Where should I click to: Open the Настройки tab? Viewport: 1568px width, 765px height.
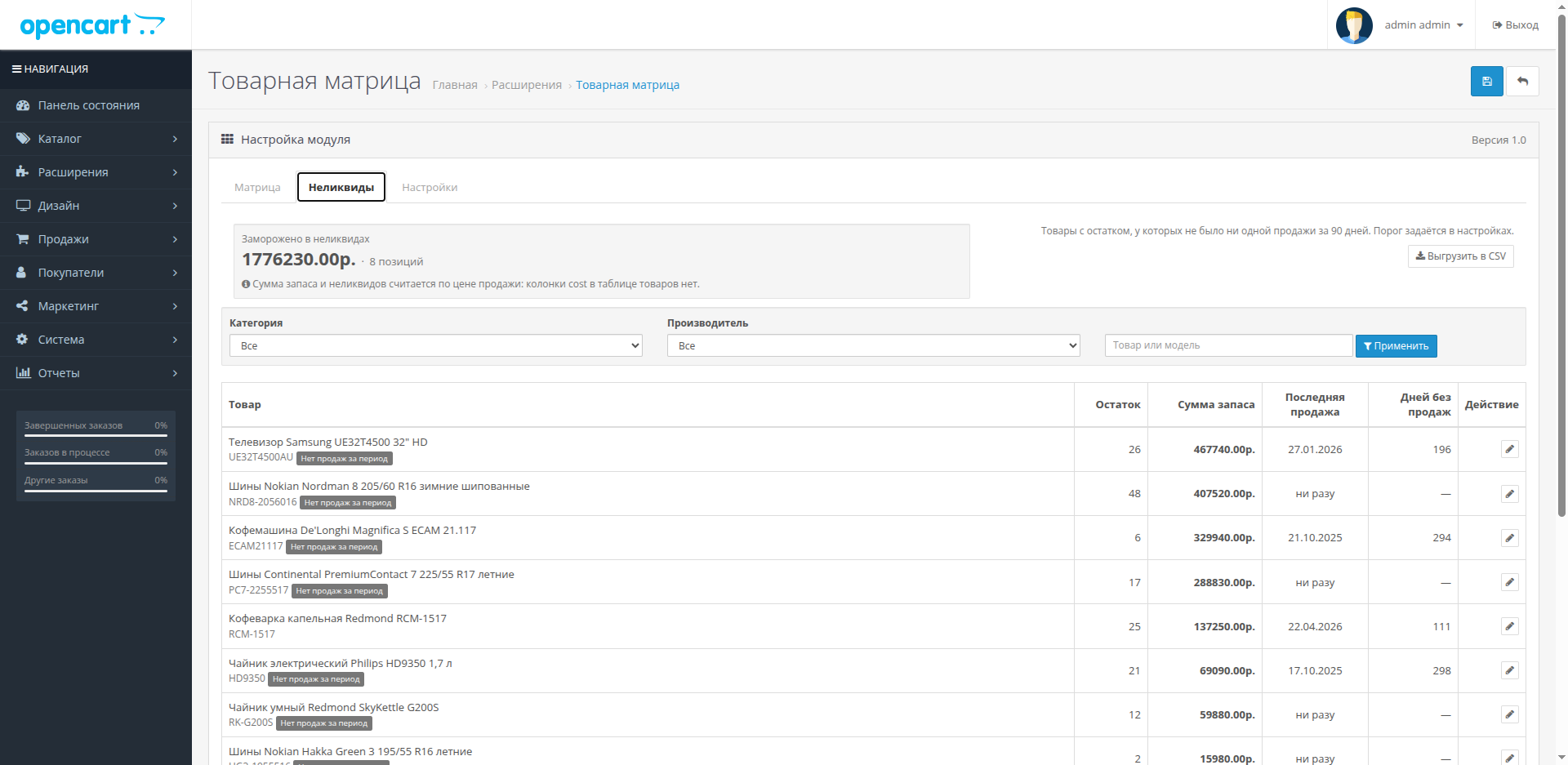[430, 188]
